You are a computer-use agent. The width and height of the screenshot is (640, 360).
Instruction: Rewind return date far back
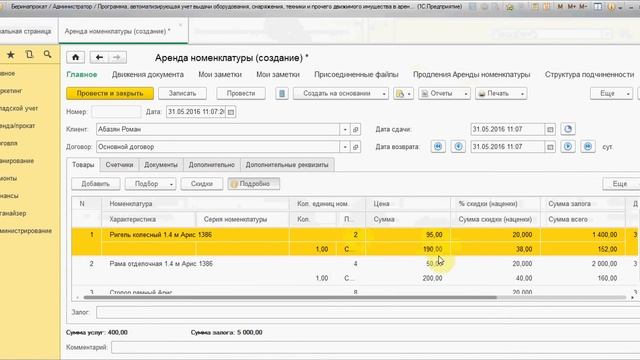438,147
